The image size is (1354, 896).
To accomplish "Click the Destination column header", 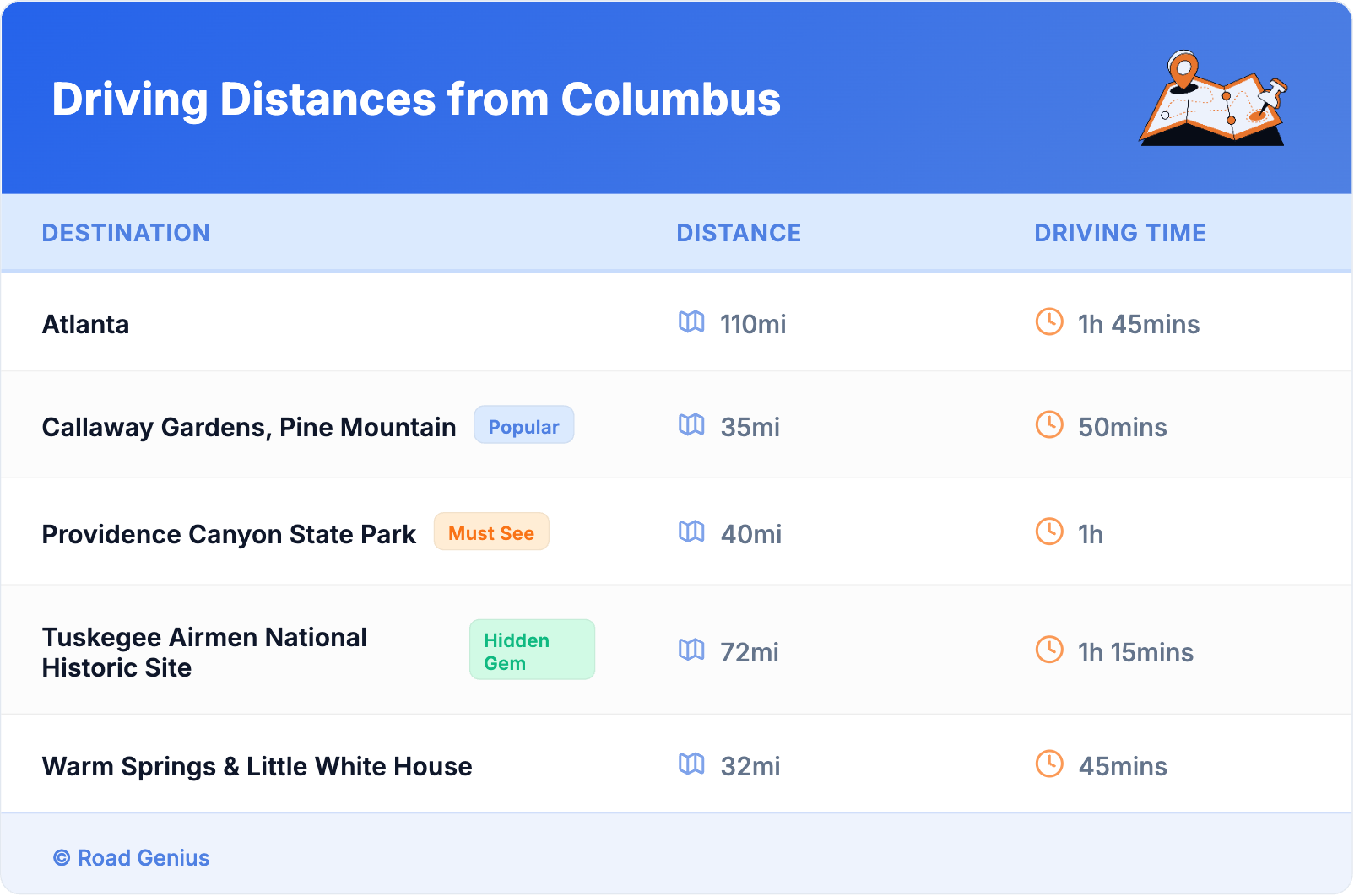I will pyautogui.click(x=126, y=233).
